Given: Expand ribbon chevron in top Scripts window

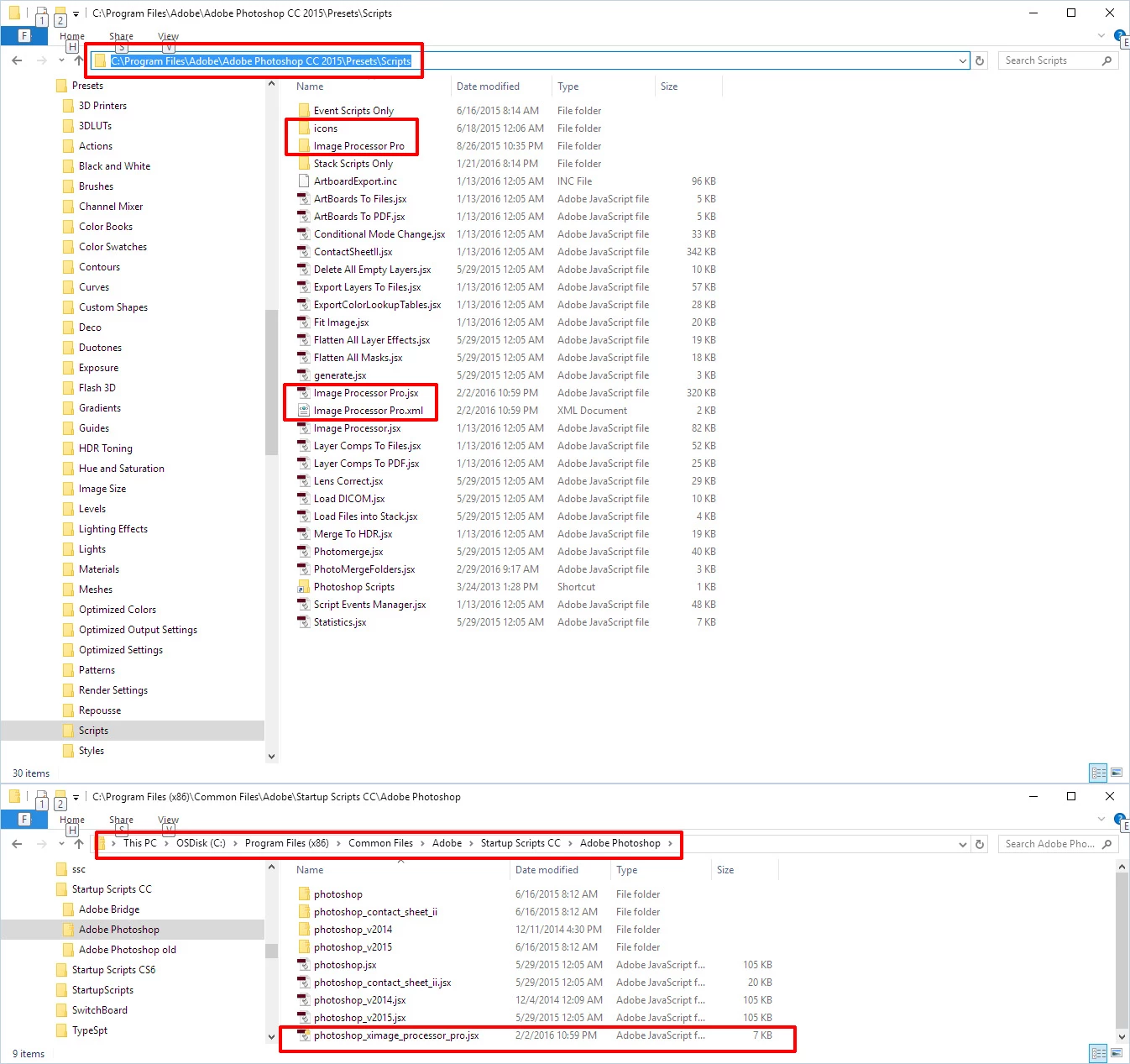Looking at the screenshot, I should coord(1101,35).
